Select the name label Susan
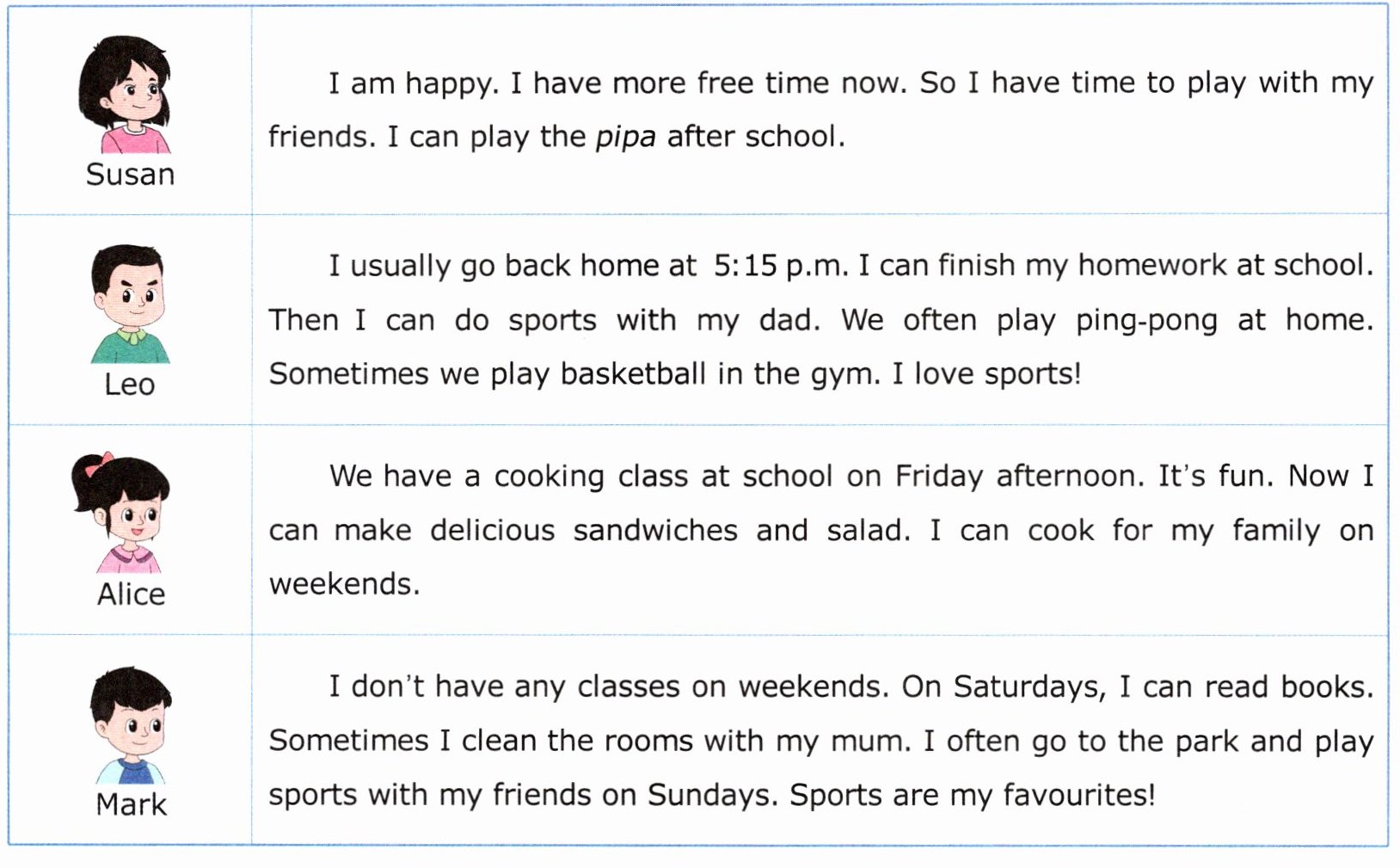The width and height of the screenshot is (1400, 868). click(130, 175)
